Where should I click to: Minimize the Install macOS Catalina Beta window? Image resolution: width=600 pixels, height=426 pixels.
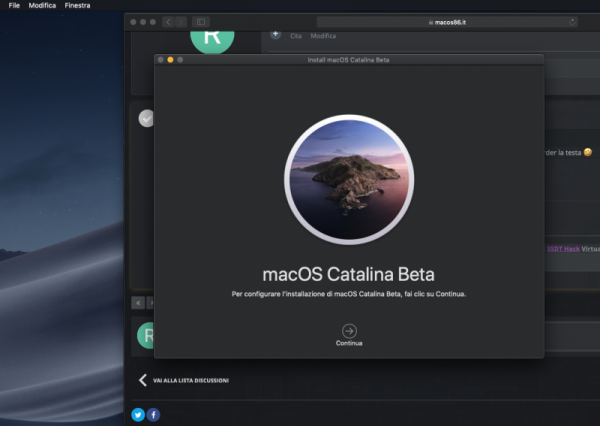(x=170, y=60)
